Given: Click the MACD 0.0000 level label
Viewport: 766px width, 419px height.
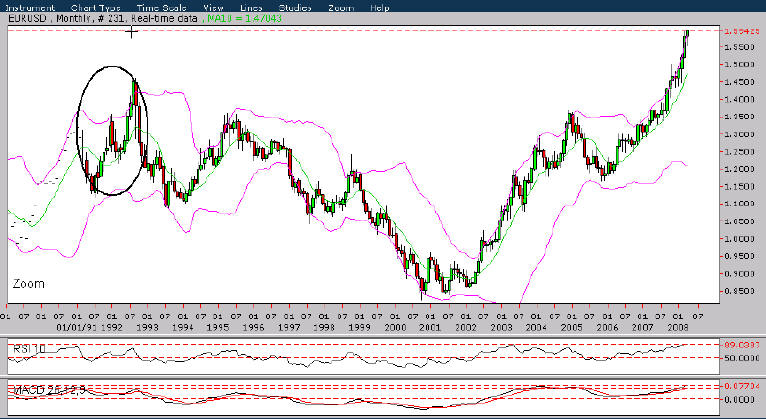Looking at the screenshot, I should point(739,399).
